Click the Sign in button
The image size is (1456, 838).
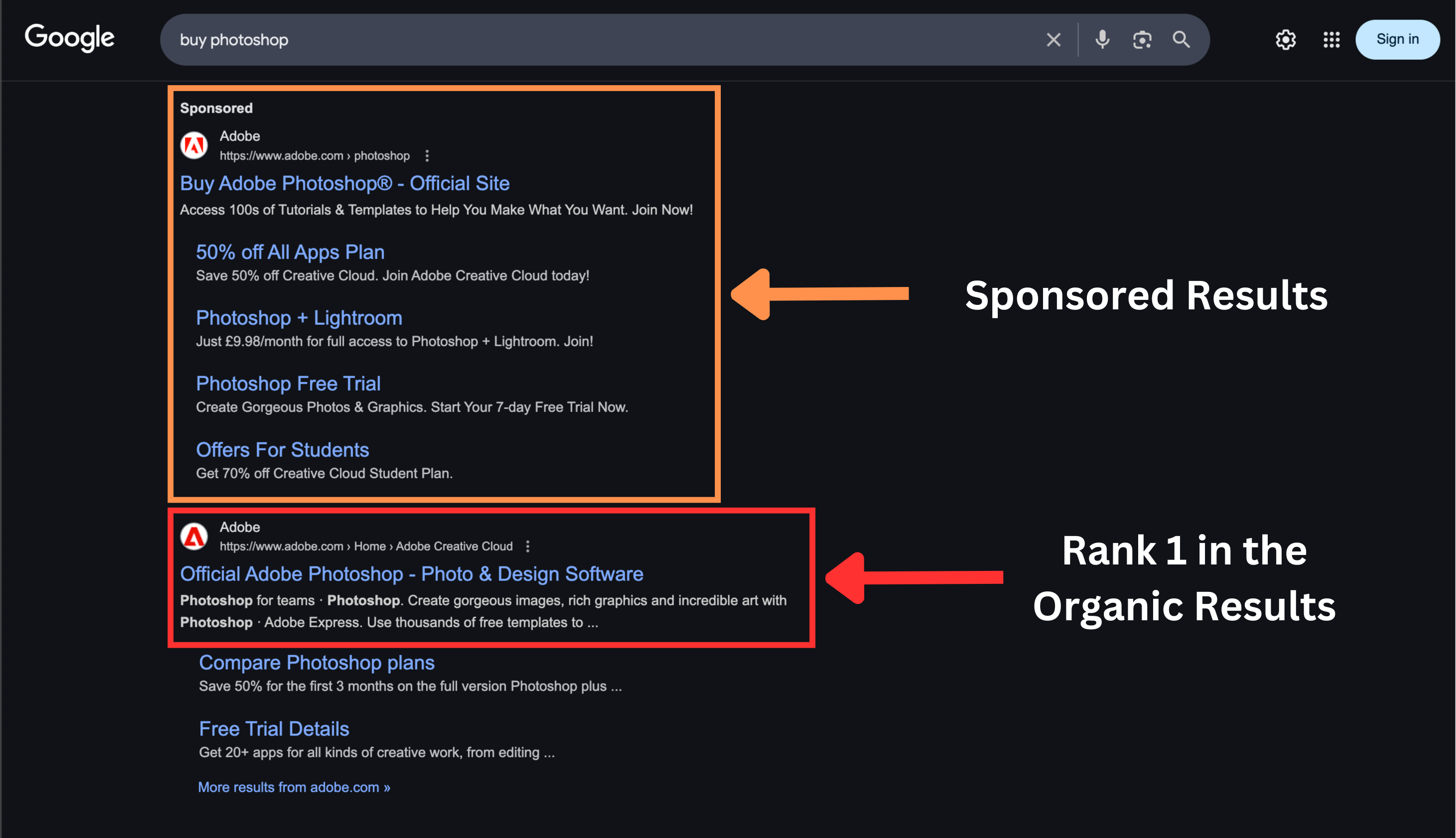coord(1397,40)
